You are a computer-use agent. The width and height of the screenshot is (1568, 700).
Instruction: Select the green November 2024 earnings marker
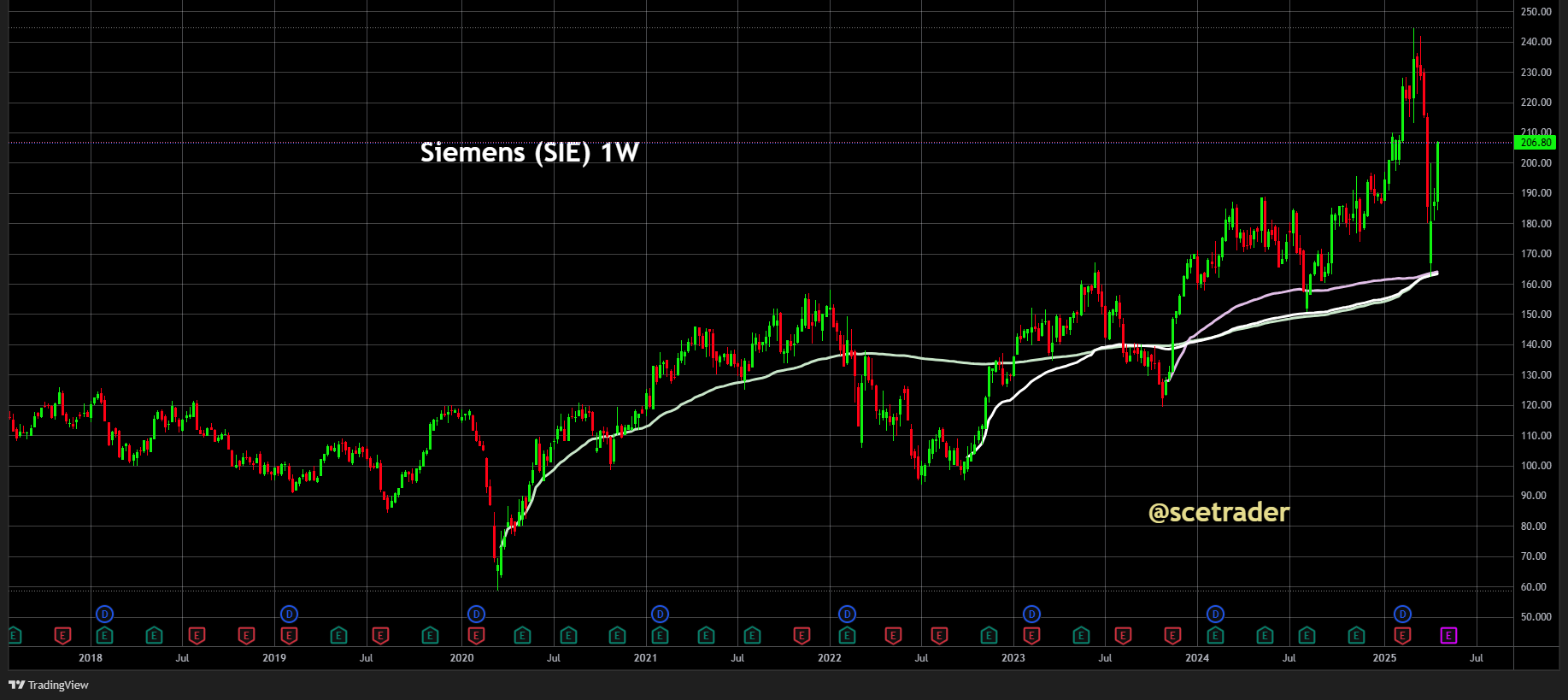pyautogui.click(x=1356, y=635)
